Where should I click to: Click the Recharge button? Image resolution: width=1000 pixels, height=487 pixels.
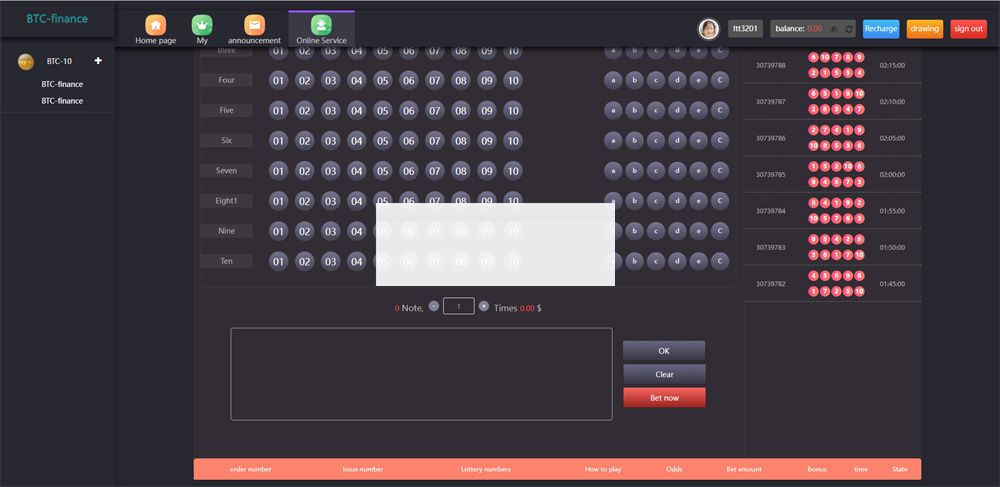[881, 29]
